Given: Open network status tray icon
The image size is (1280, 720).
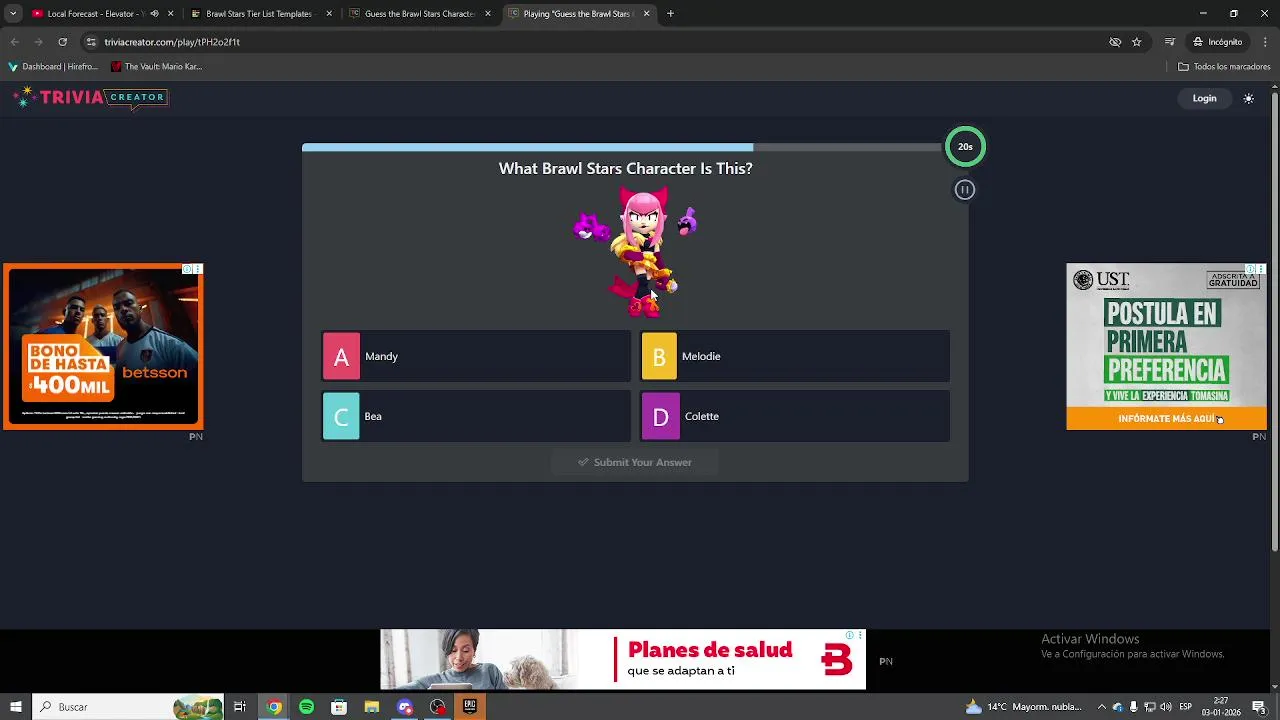Looking at the screenshot, I should (x=1149, y=707).
